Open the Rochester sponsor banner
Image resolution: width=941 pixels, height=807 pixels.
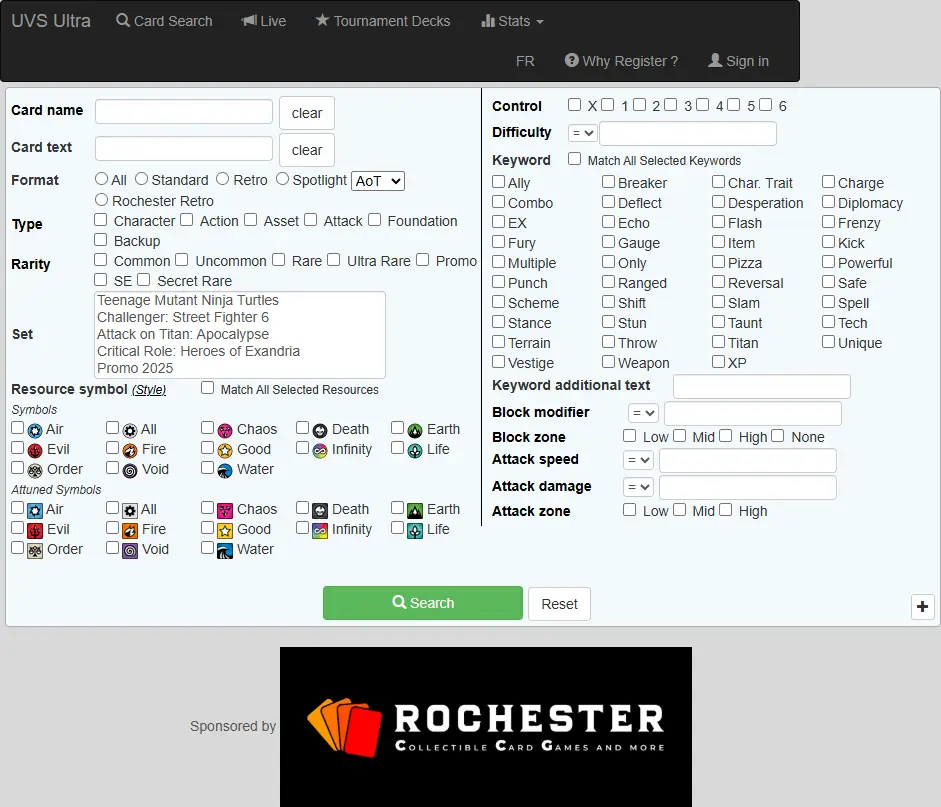tap(486, 727)
